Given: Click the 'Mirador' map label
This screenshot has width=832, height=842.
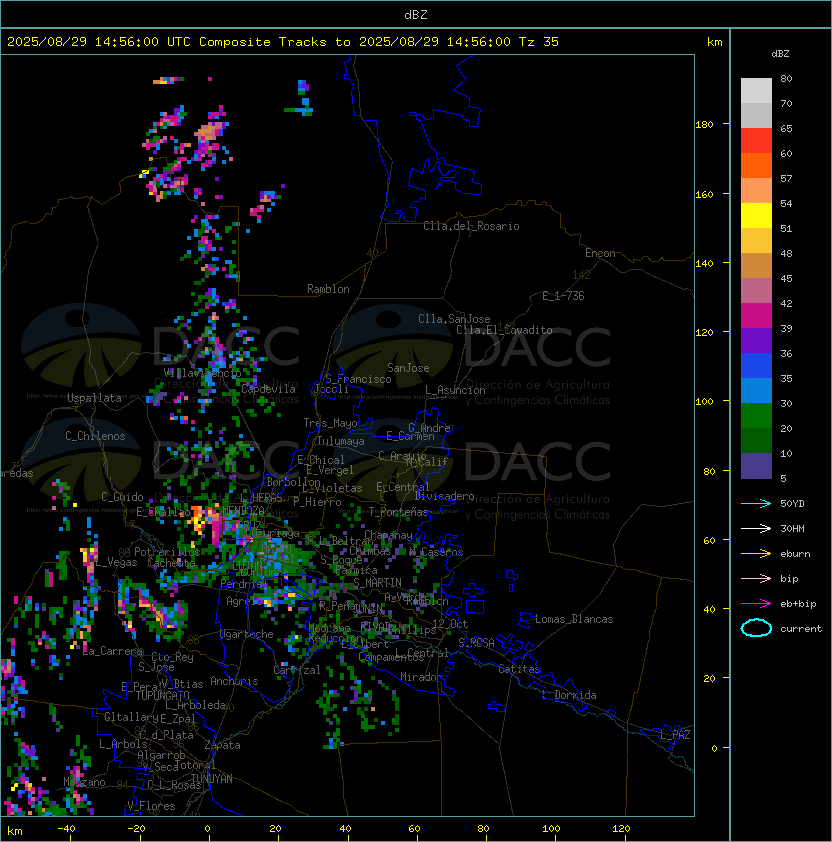Looking at the screenshot, I should point(421,677).
